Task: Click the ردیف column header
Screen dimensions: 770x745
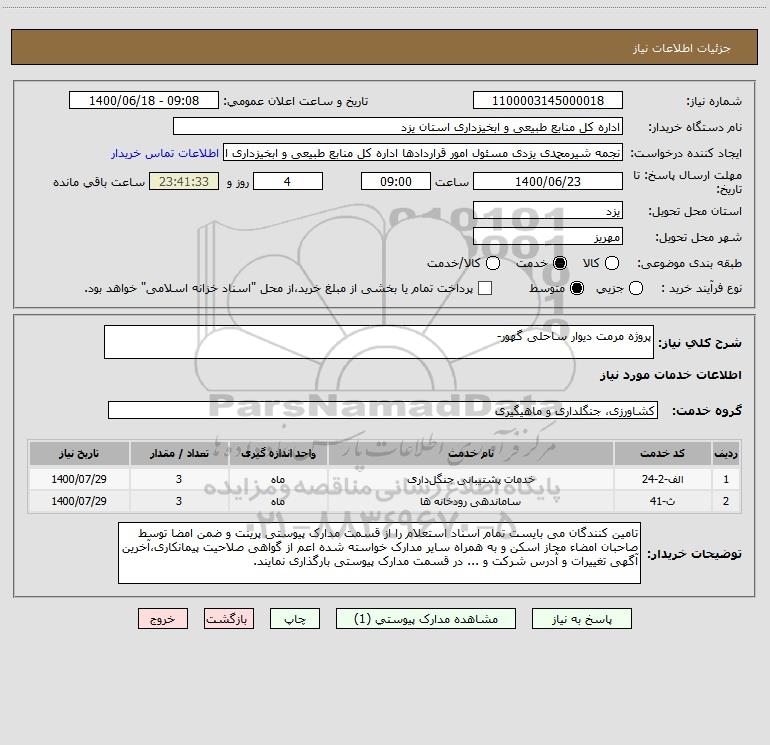Action: 726,453
